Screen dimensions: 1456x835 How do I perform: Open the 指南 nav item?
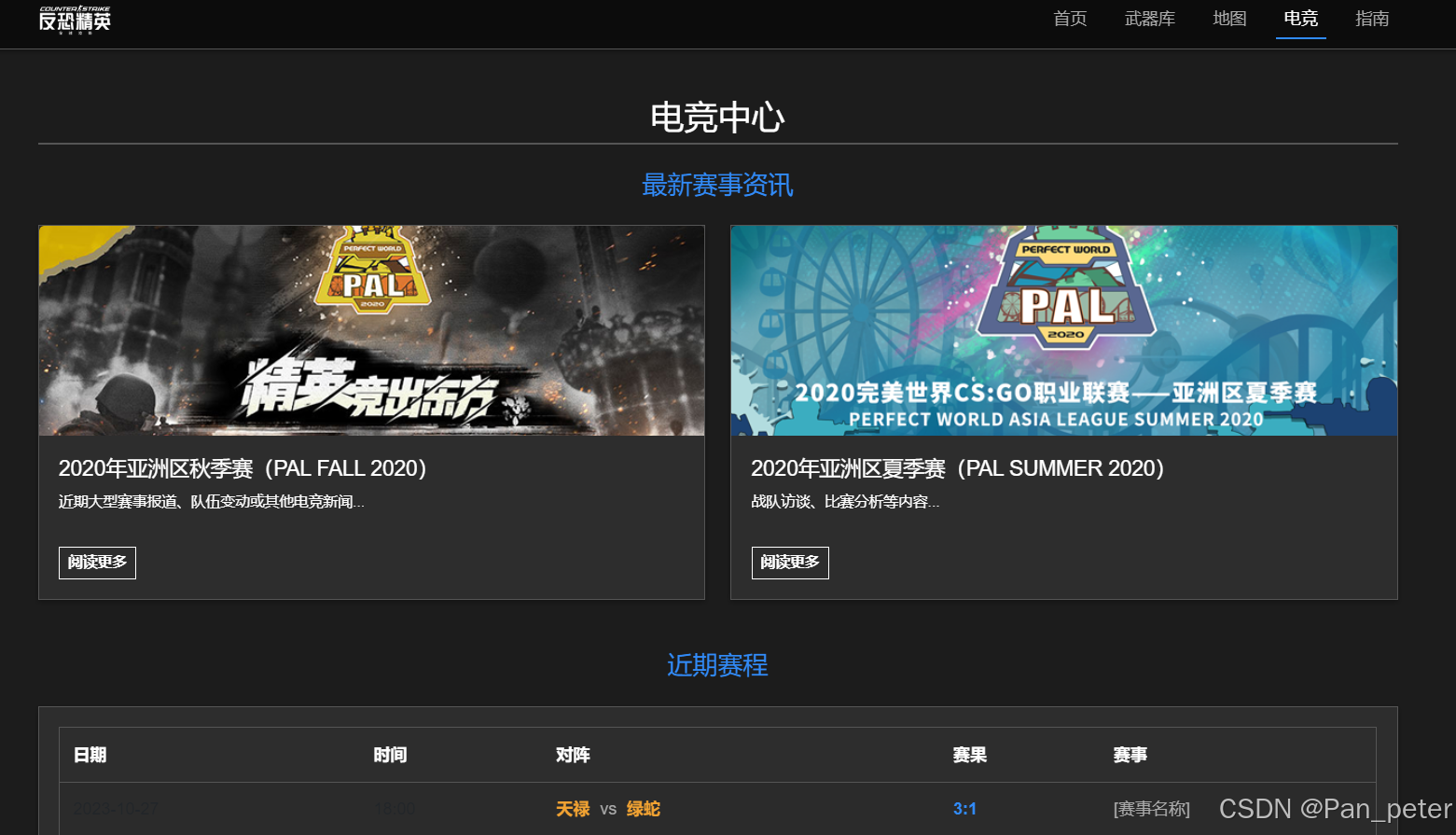coord(1372,19)
